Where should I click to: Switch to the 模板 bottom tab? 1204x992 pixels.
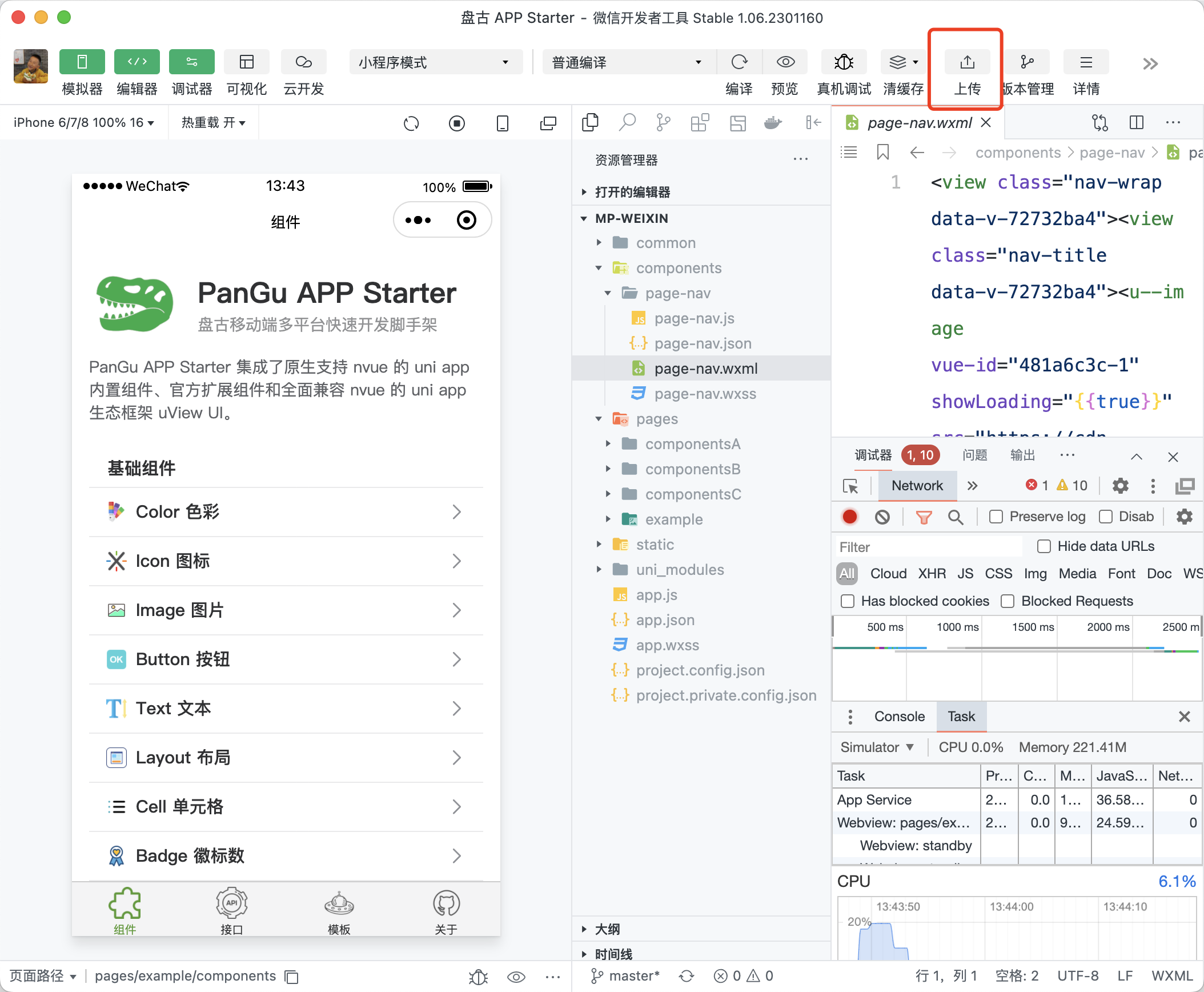pyautogui.click(x=339, y=910)
